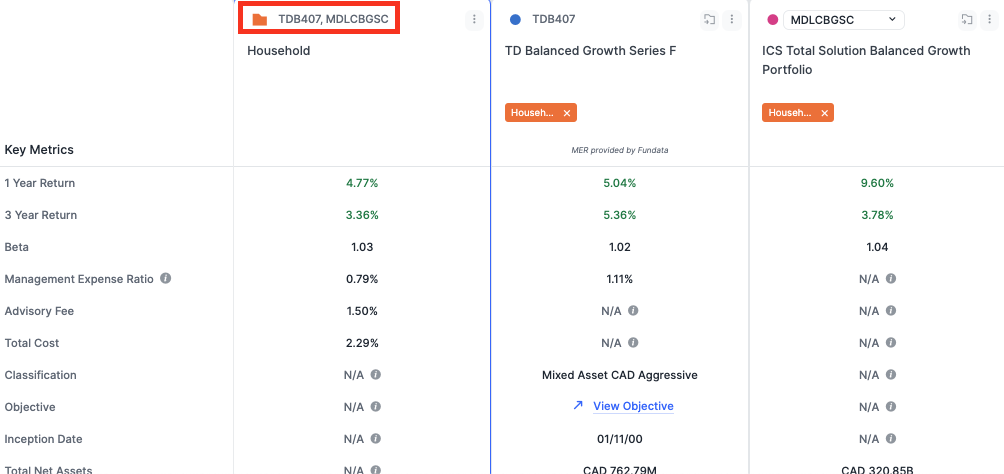Click info icon next to Household Classification N/A
This screenshot has height=474, width=1004.
pos(376,375)
